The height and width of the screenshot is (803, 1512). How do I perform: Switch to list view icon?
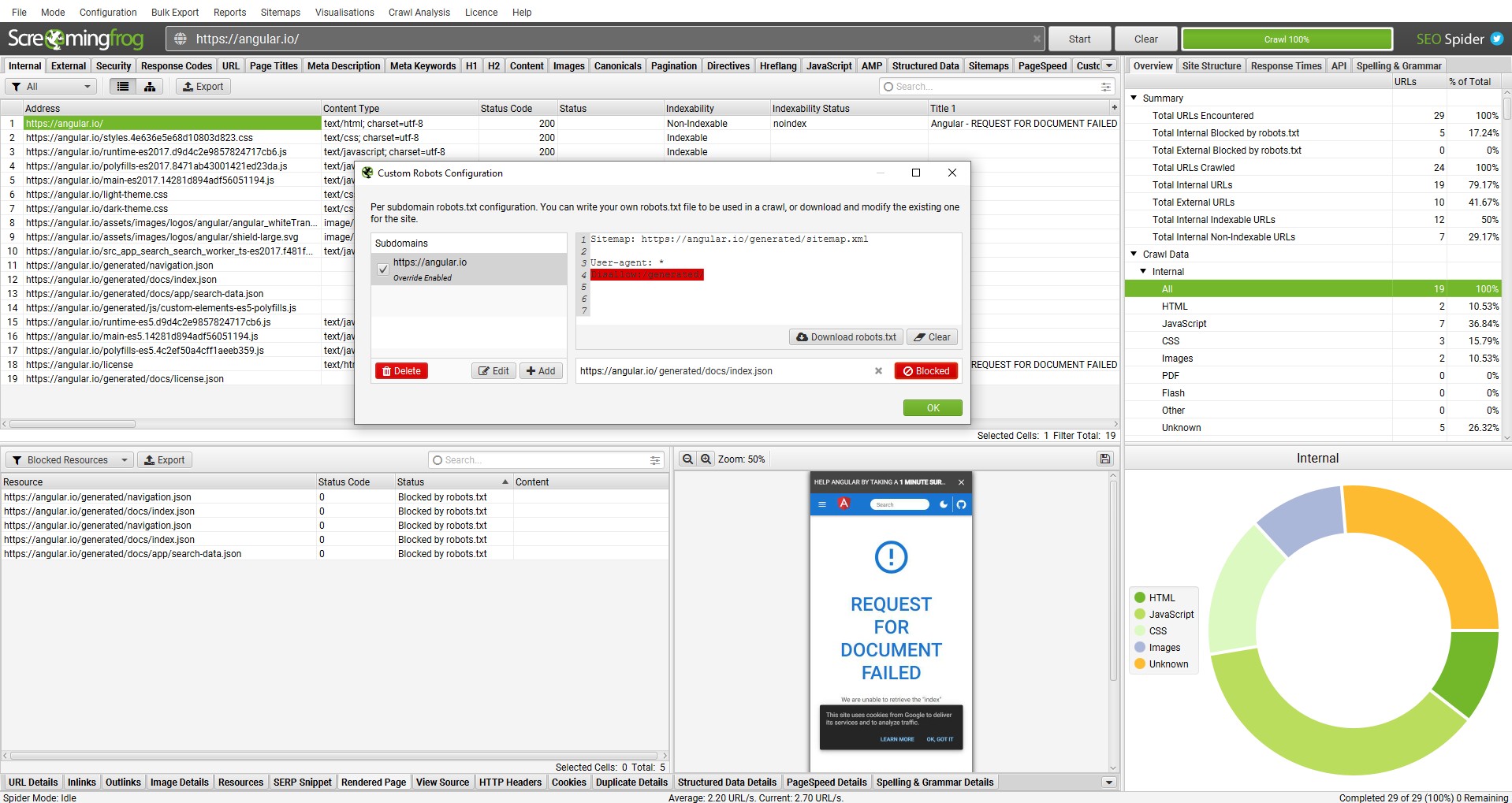[122, 87]
